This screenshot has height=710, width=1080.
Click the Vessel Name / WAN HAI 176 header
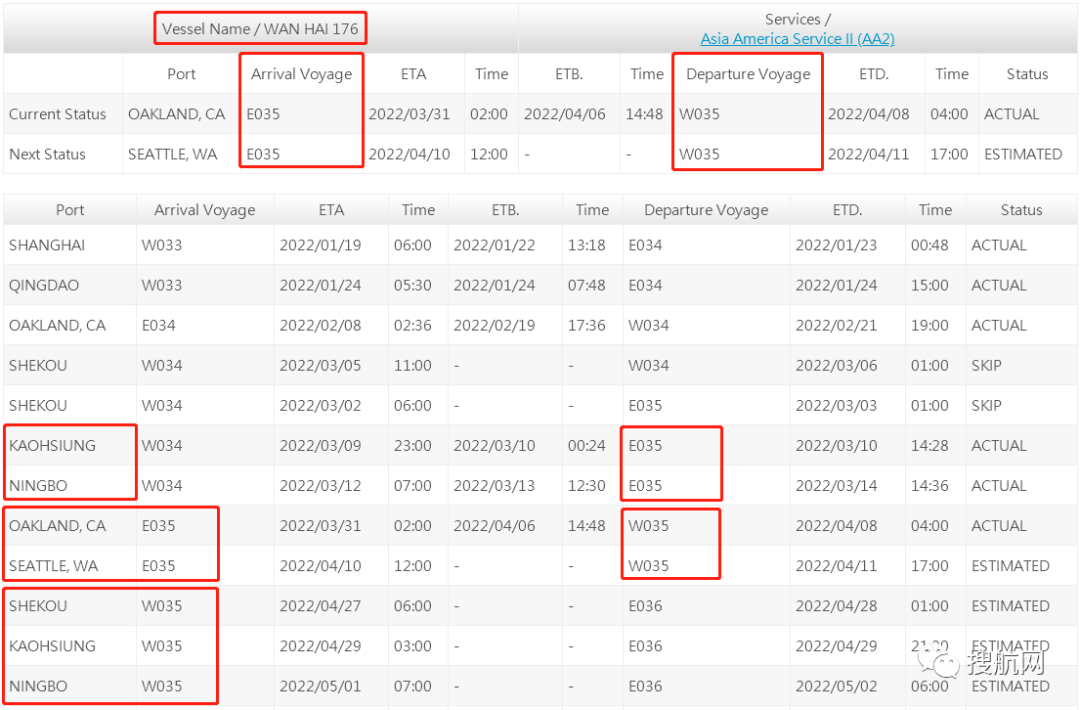click(x=260, y=28)
